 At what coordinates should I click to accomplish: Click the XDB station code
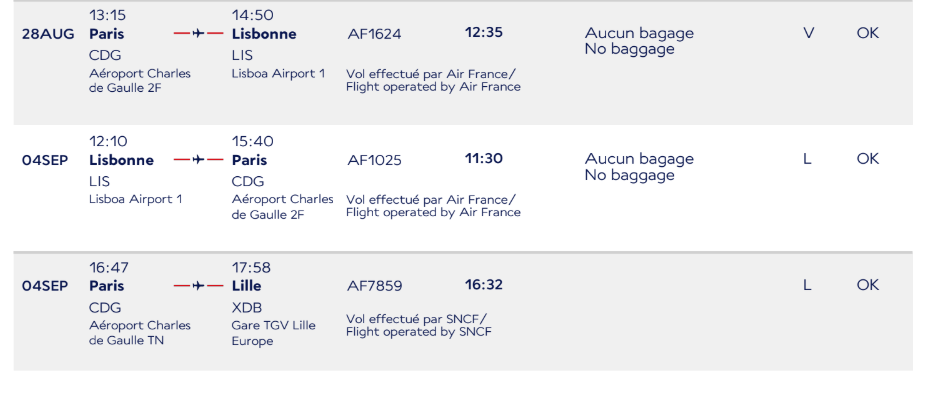pyautogui.click(x=247, y=307)
